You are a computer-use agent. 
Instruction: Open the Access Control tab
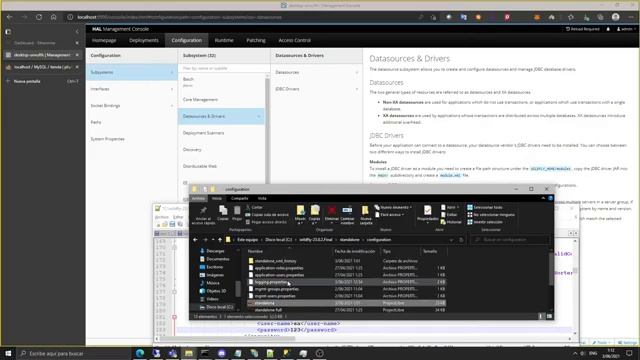[294, 40]
